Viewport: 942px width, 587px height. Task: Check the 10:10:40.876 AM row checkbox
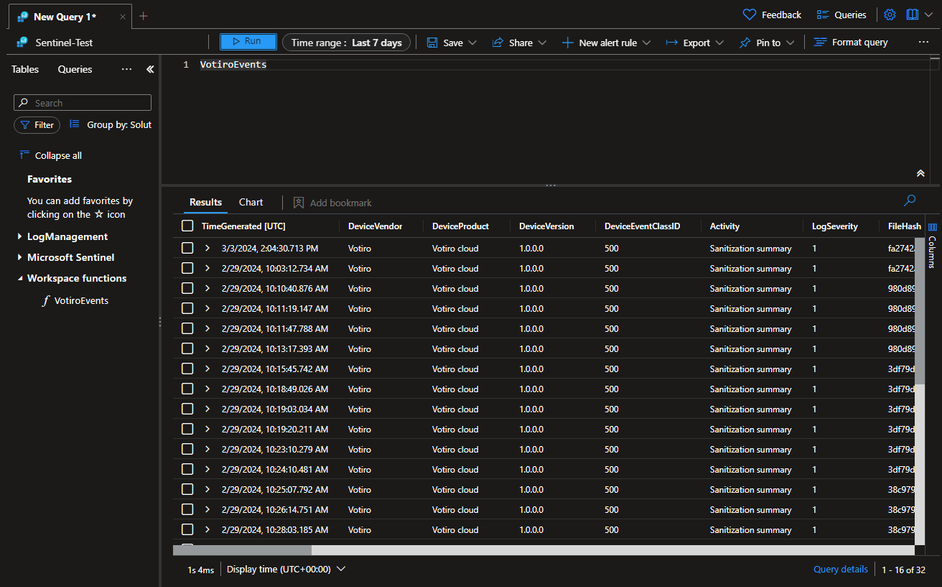click(187, 288)
